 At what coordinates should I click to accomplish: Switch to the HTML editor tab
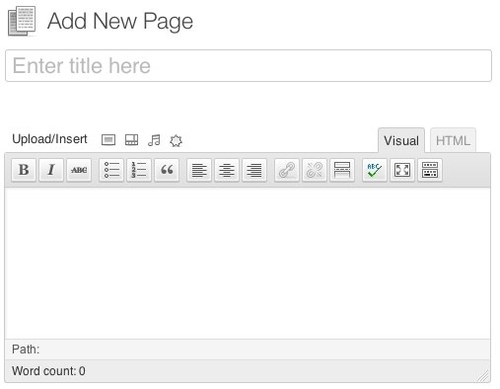[x=453, y=140]
